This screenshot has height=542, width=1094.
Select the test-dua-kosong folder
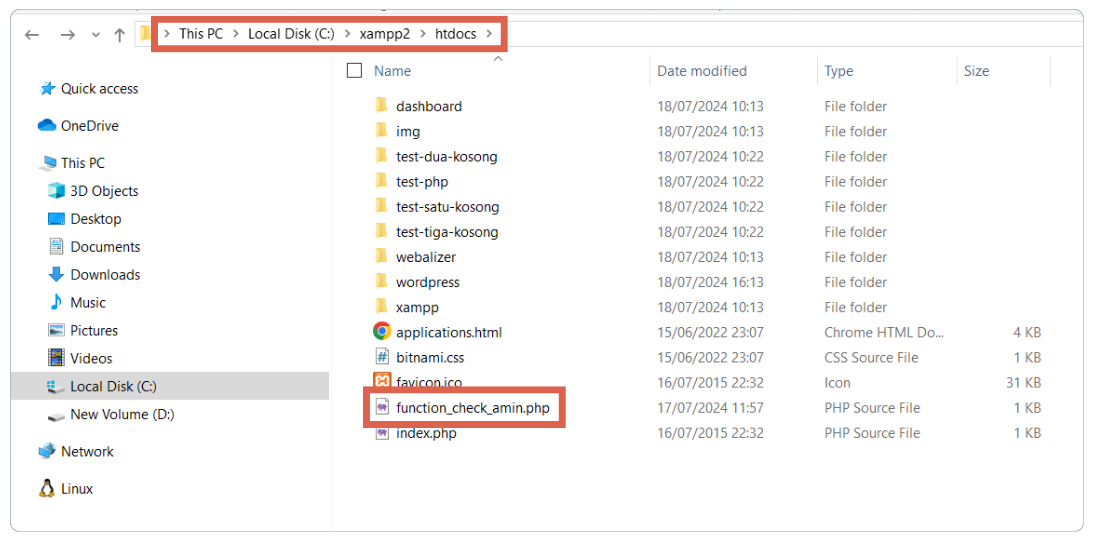[447, 156]
